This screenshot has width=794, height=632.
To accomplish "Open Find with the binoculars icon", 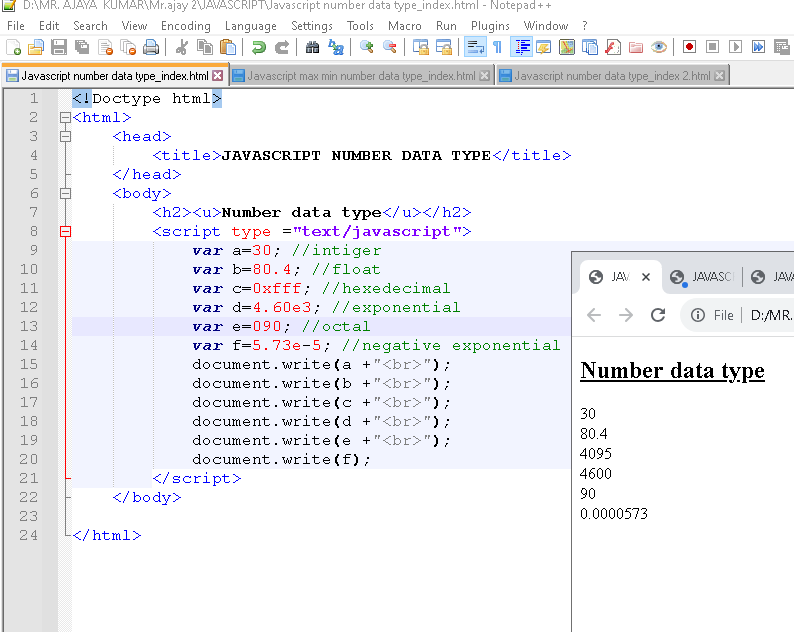I will (312, 47).
